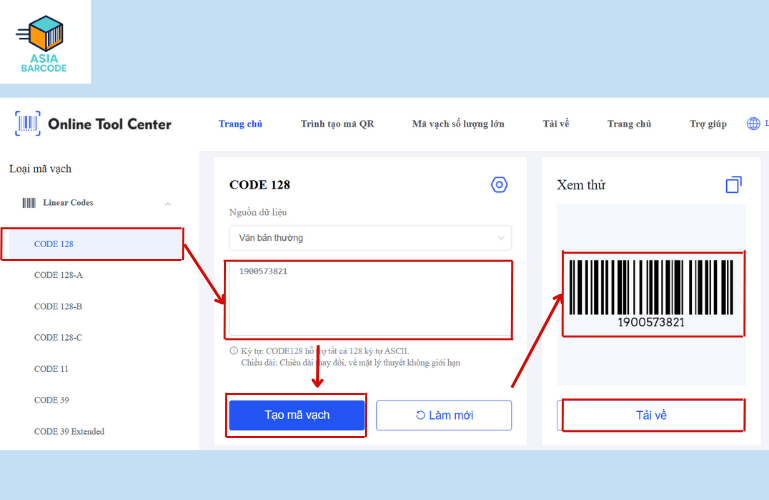Click the generated barcode preview image
This screenshot has width=769, height=500.
(651, 293)
